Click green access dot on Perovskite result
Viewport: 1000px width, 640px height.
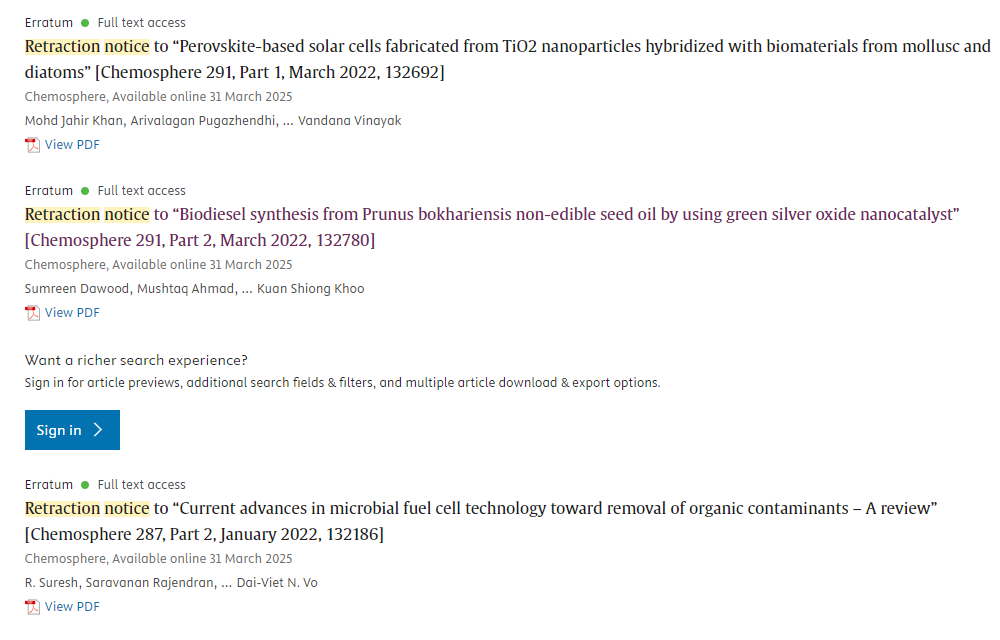coord(85,23)
